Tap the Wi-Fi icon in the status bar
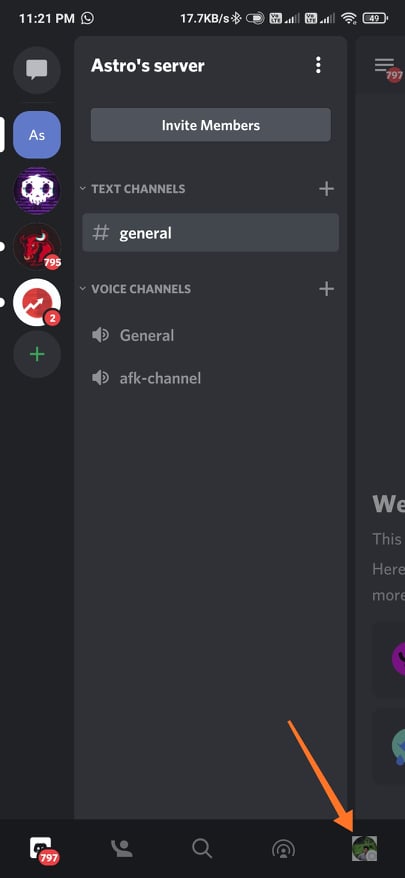Image resolution: width=405 pixels, height=878 pixels. pos(350,18)
